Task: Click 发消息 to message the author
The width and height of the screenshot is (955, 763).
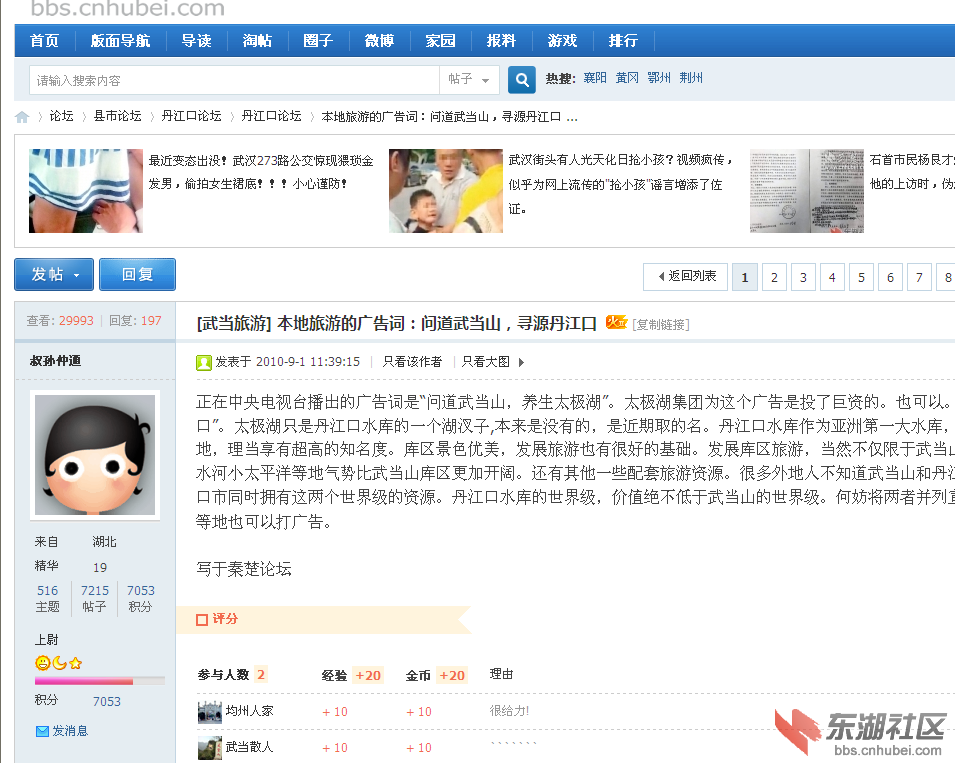Action: click(x=70, y=731)
